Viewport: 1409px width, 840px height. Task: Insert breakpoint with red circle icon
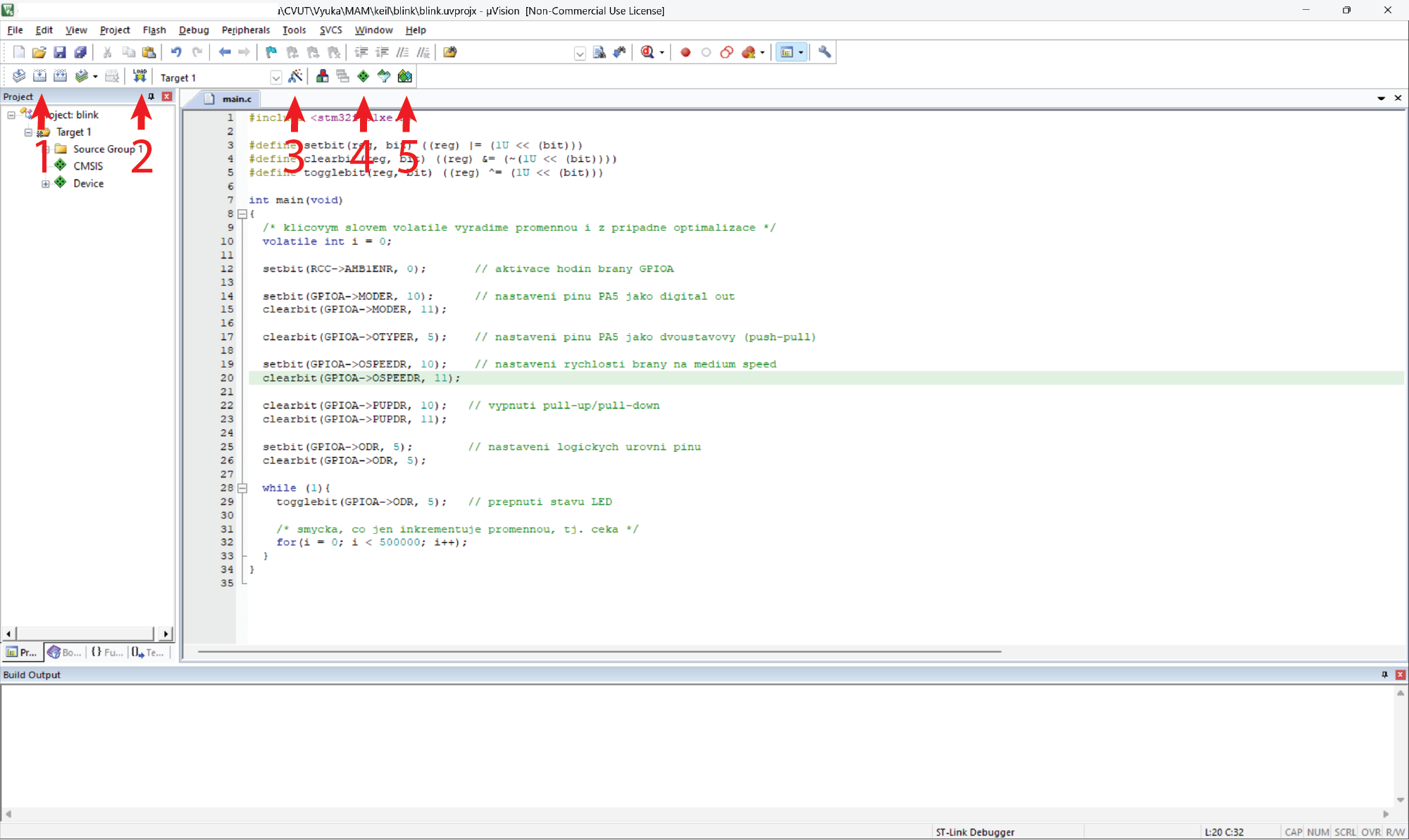(x=685, y=52)
